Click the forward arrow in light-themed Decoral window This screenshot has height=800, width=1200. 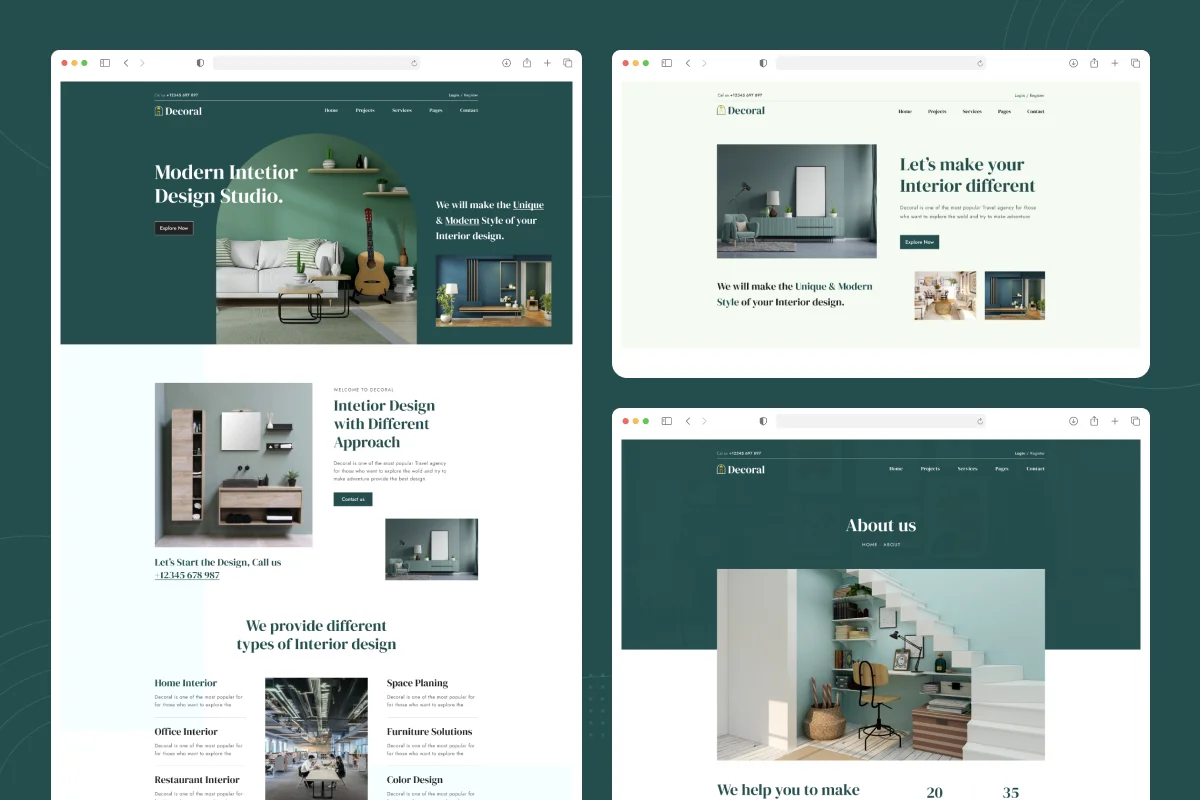coord(704,63)
